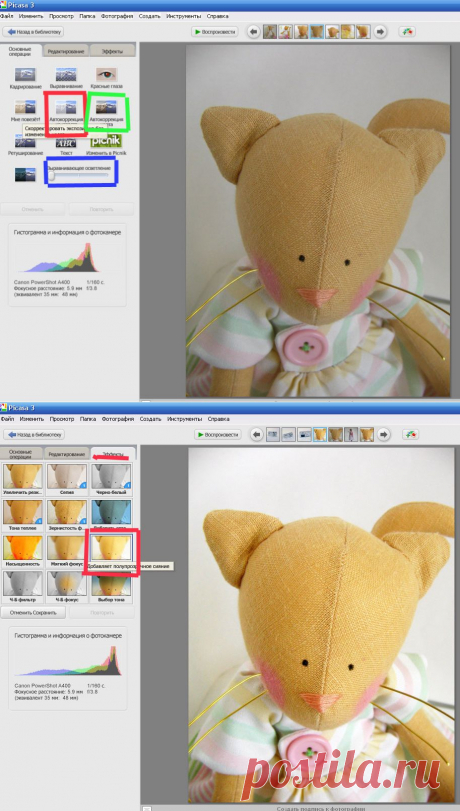Click auto color icon in green box
Screen dimensions: 460x811
pyautogui.click(x=107, y=107)
